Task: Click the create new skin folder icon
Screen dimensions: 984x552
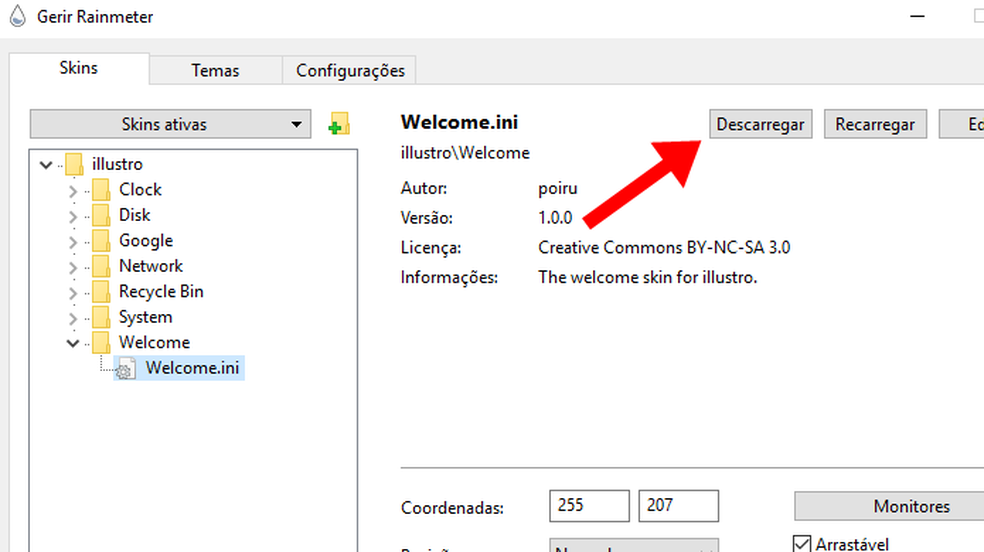Action: (339, 124)
